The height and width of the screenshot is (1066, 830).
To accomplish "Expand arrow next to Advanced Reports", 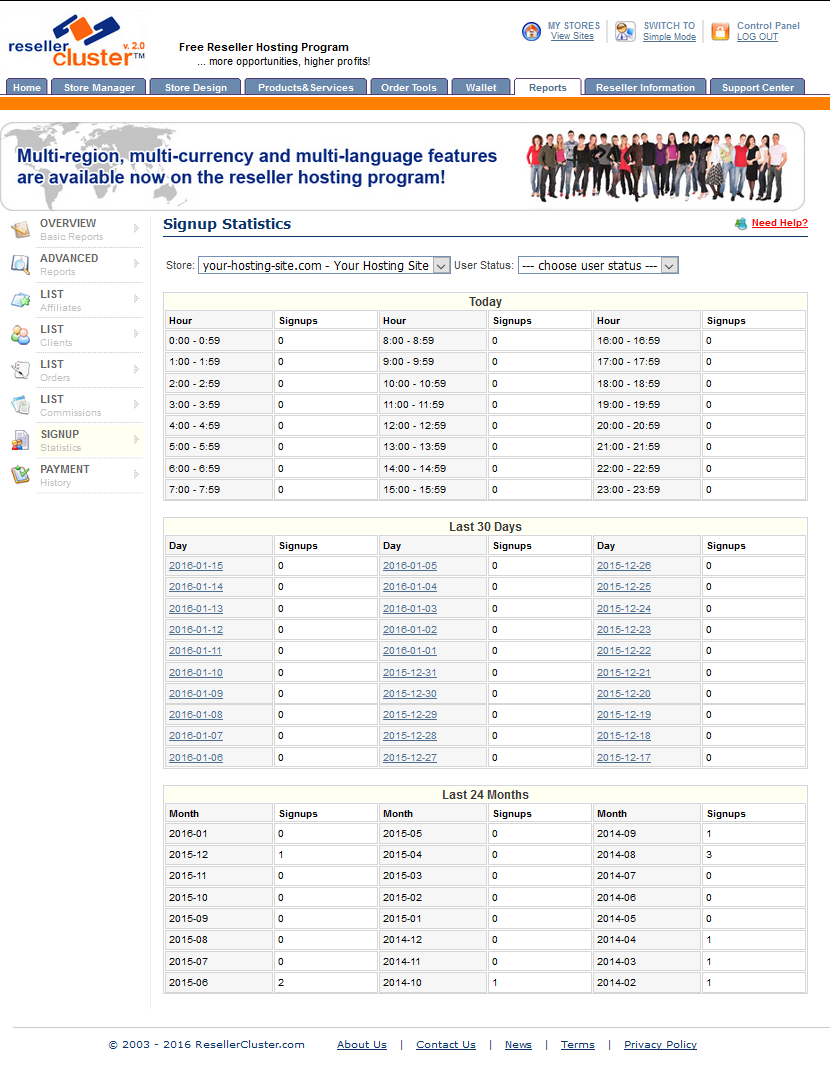I will click(136, 263).
